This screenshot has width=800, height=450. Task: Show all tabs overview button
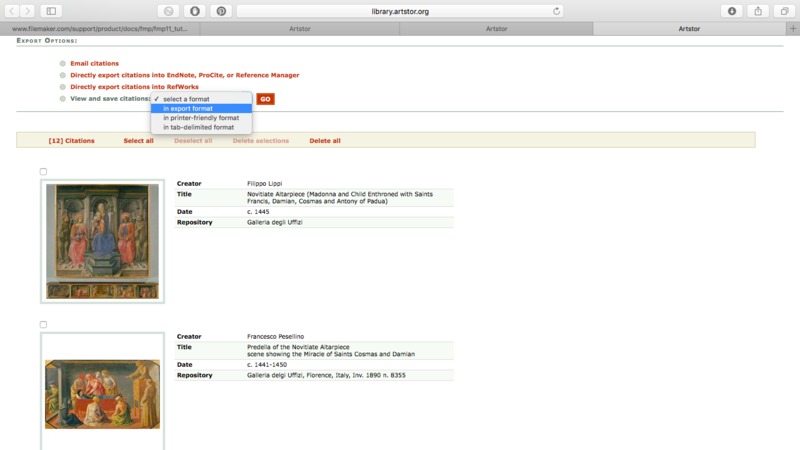point(785,11)
